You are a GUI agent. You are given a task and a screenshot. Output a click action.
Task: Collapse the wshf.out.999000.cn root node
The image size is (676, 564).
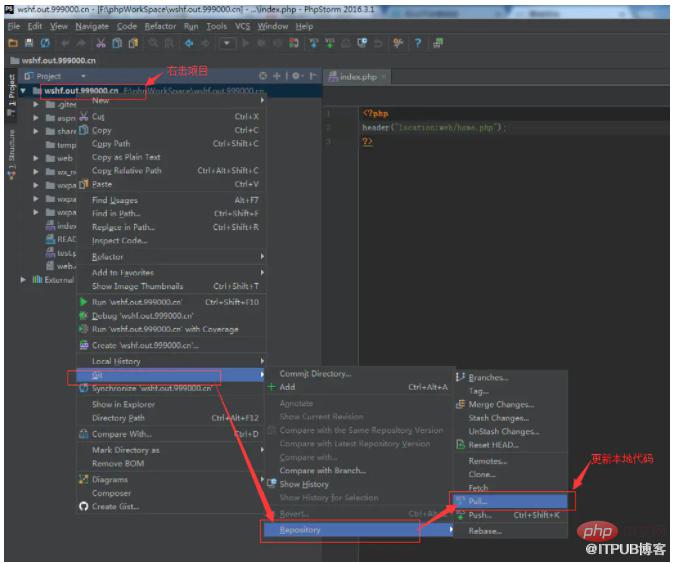pyautogui.click(x=23, y=91)
